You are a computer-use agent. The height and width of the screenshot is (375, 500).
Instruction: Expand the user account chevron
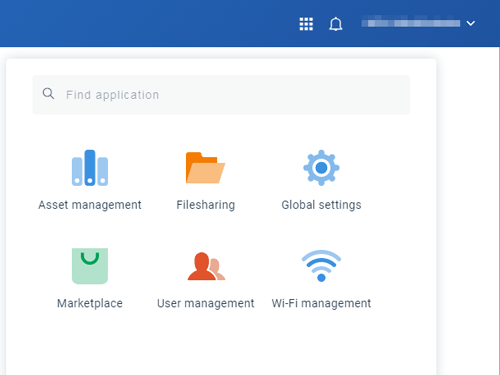(x=471, y=23)
